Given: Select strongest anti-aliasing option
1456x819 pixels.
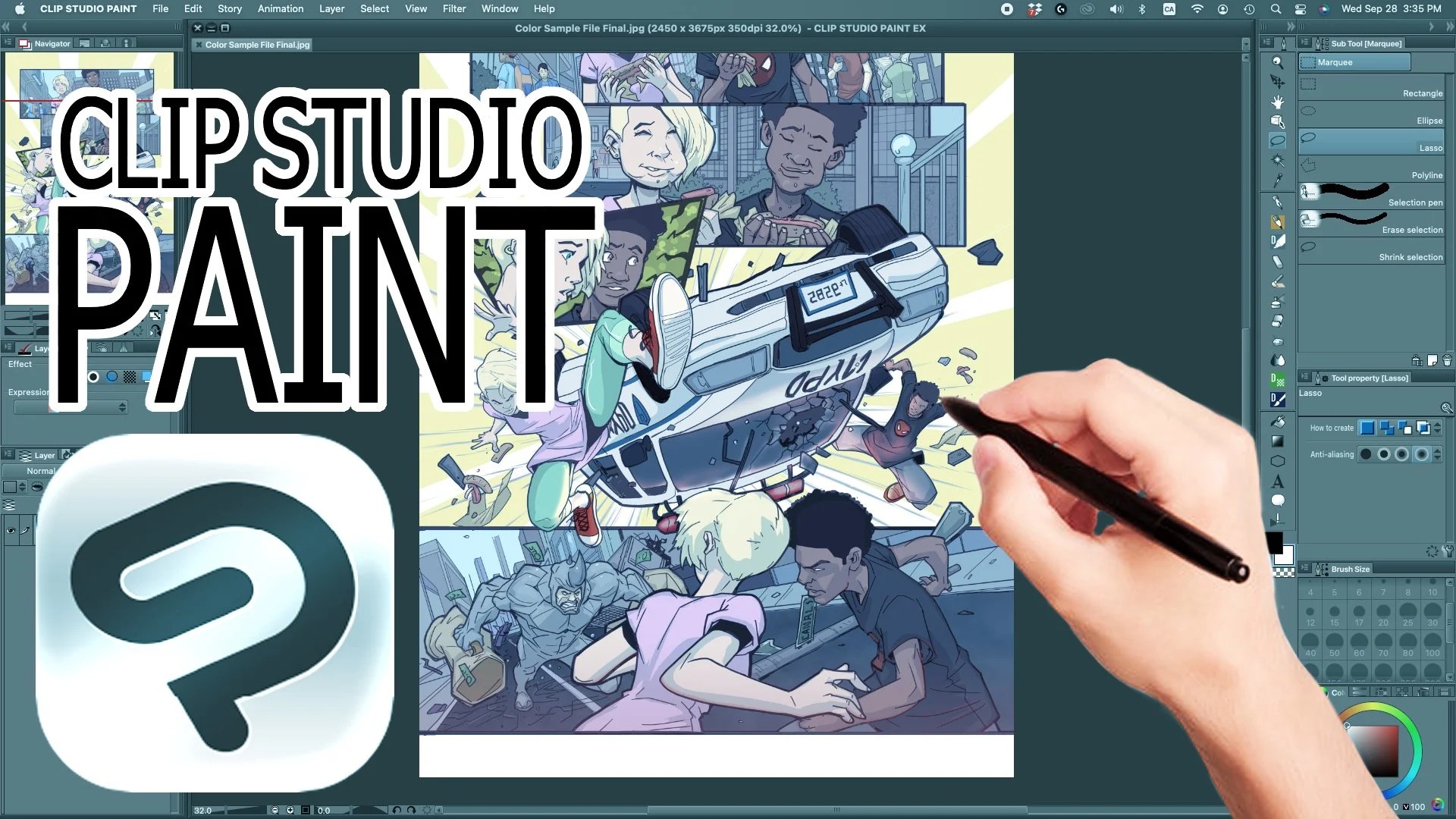Looking at the screenshot, I should tap(1422, 454).
